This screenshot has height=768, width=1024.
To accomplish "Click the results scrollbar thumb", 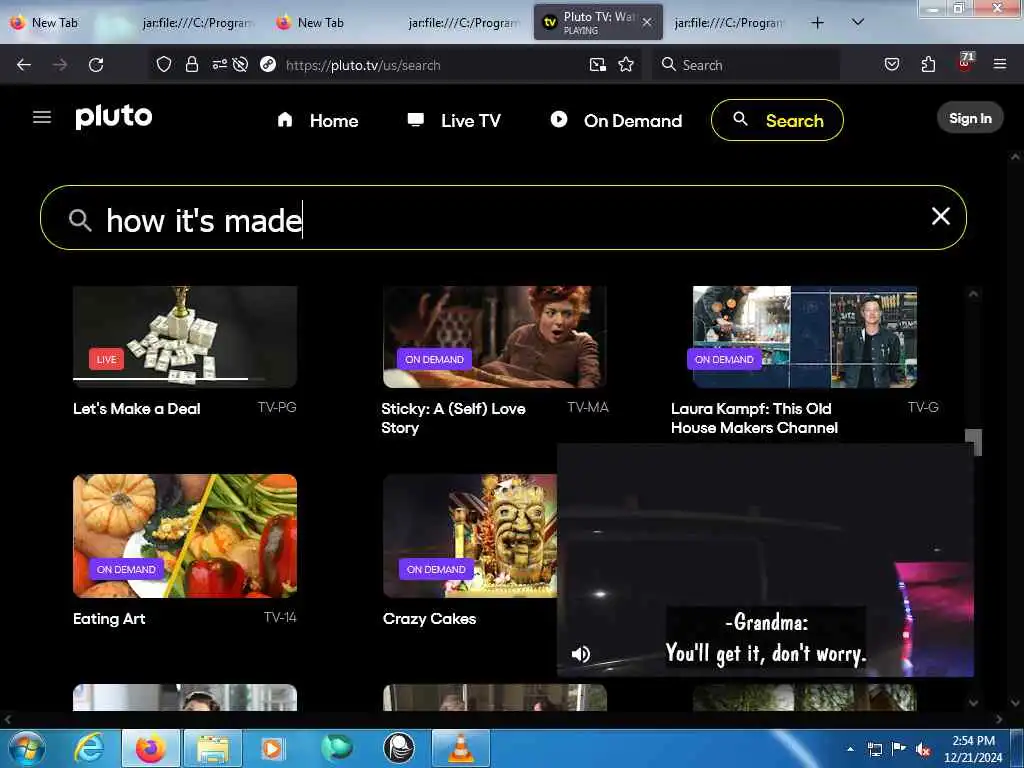I will [x=973, y=442].
